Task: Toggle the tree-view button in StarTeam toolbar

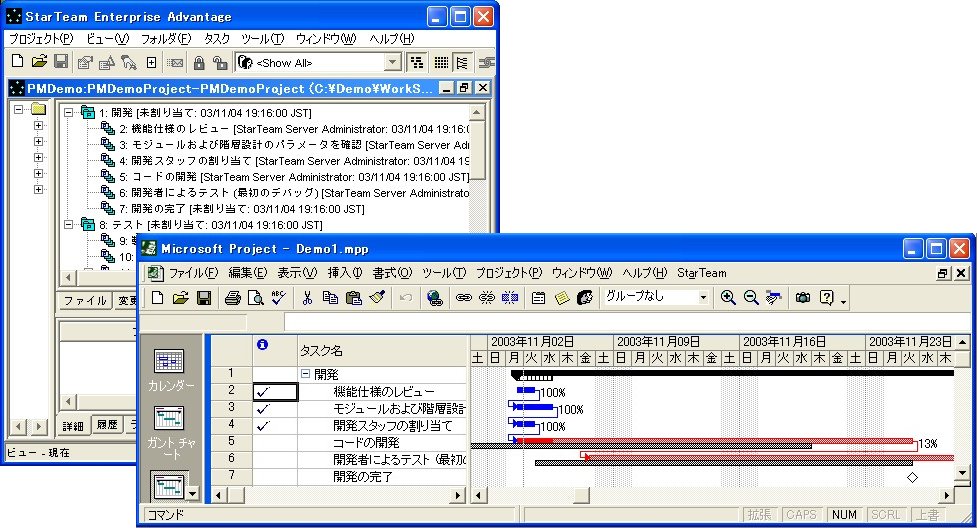Action: coord(416,62)
